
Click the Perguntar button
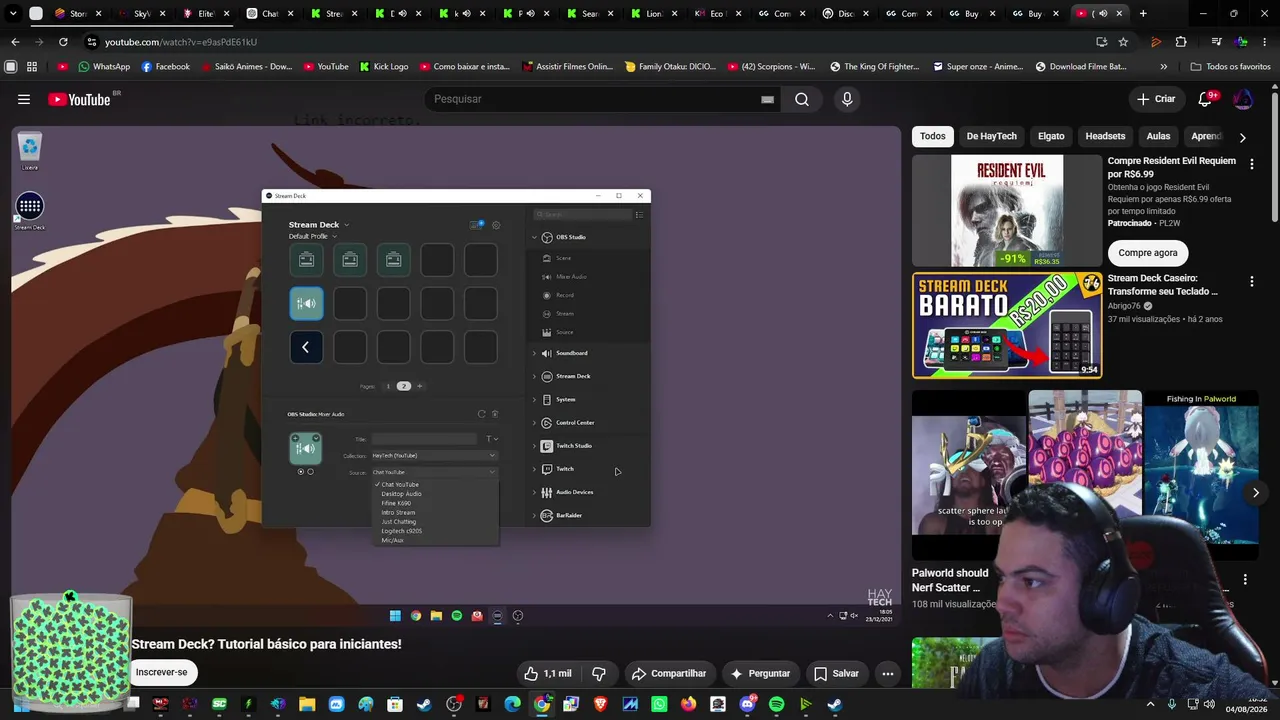[x=760, y=673]
